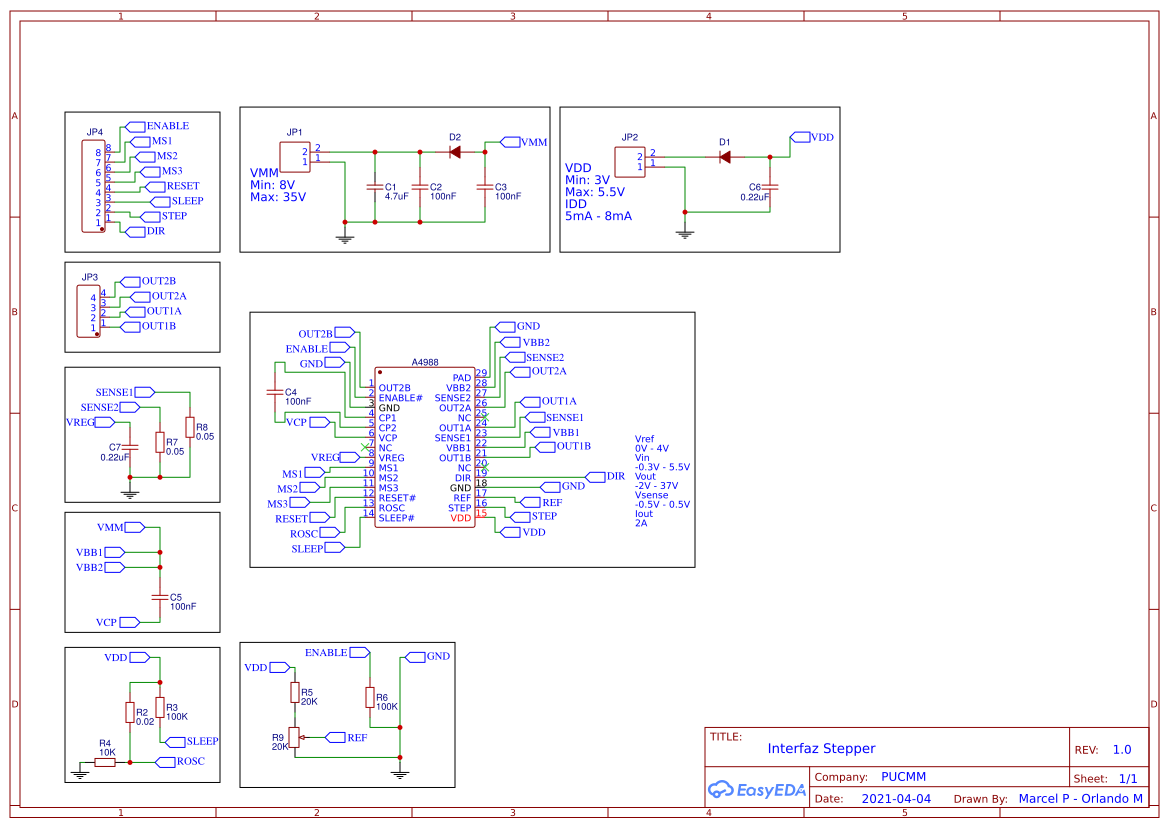Select resistor R6 100K
The width and height of the screenshot is (1169, 828).
[x=370, y=698]
